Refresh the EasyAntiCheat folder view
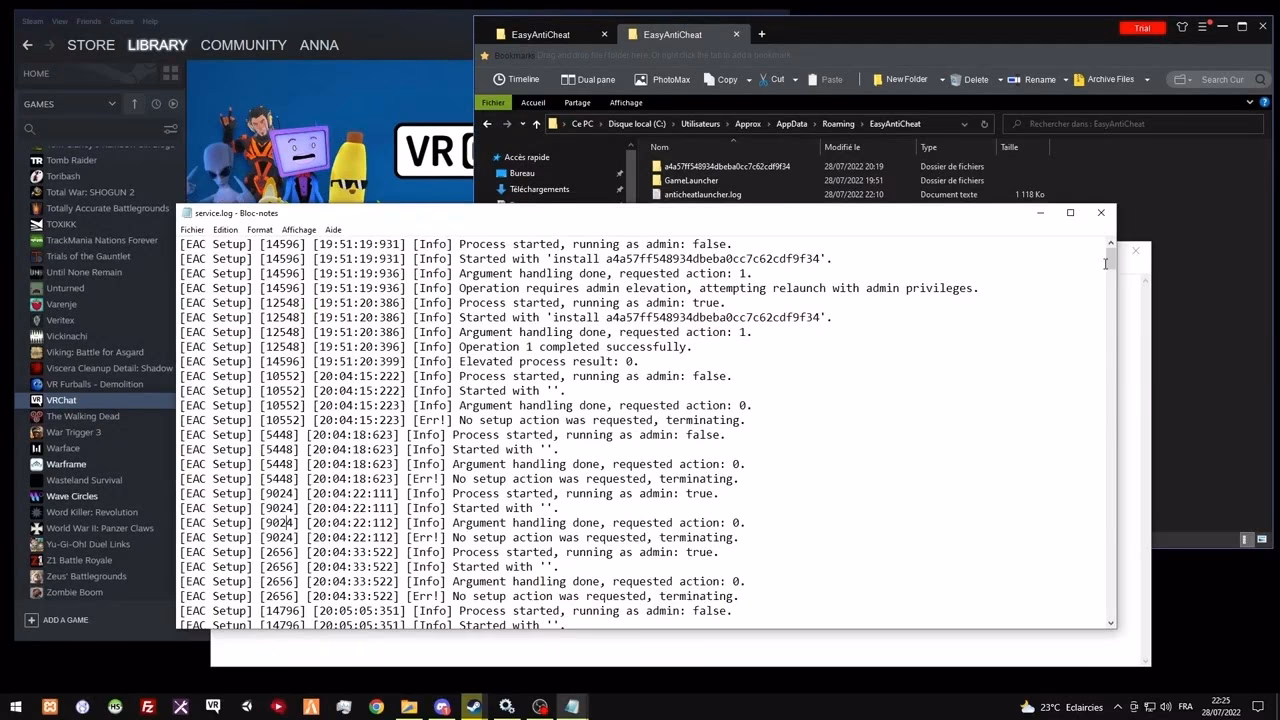Screen dimensions: 1280x720 coord(984,124)
